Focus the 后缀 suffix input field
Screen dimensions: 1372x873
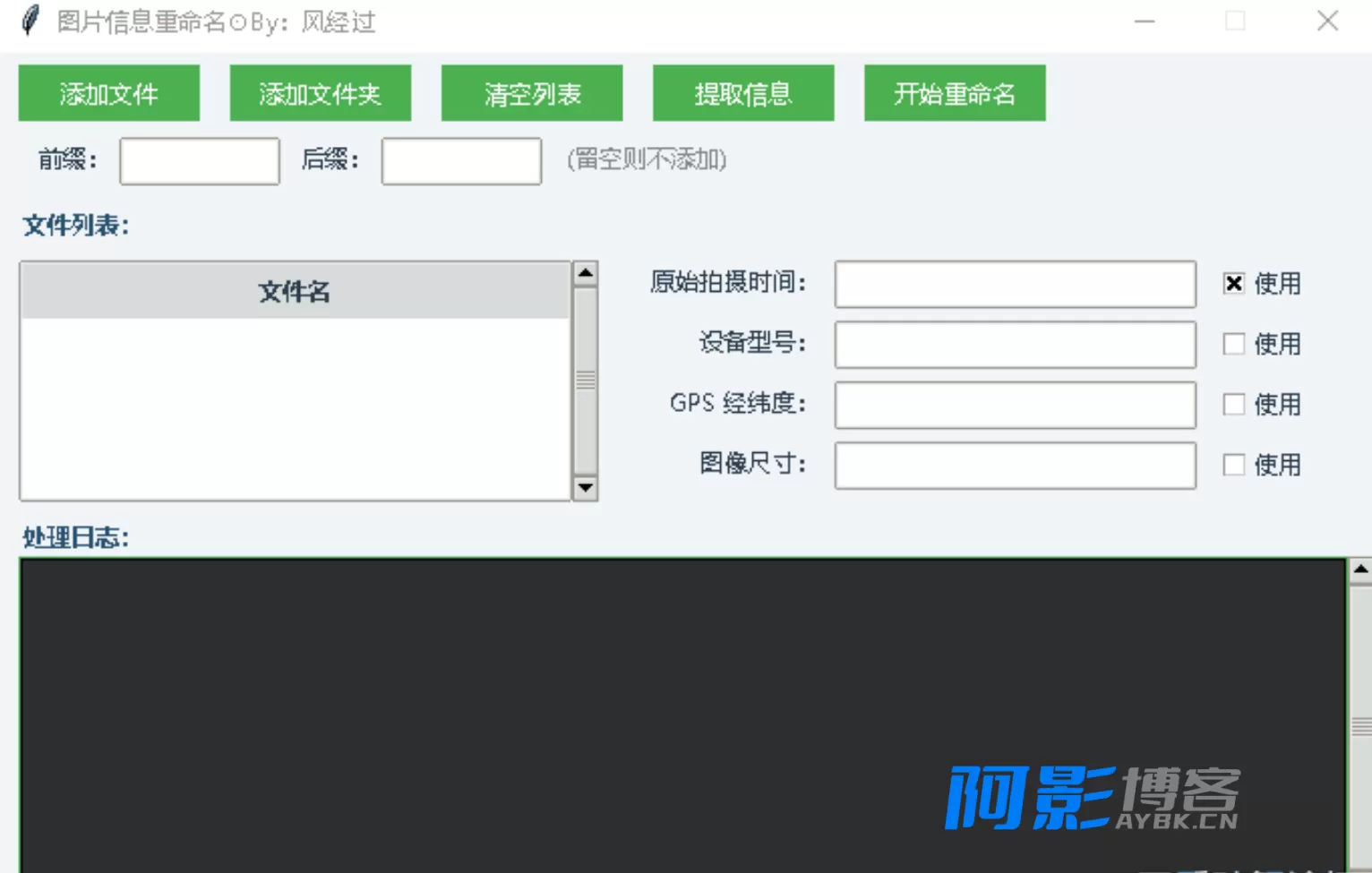tap(461, 161)
